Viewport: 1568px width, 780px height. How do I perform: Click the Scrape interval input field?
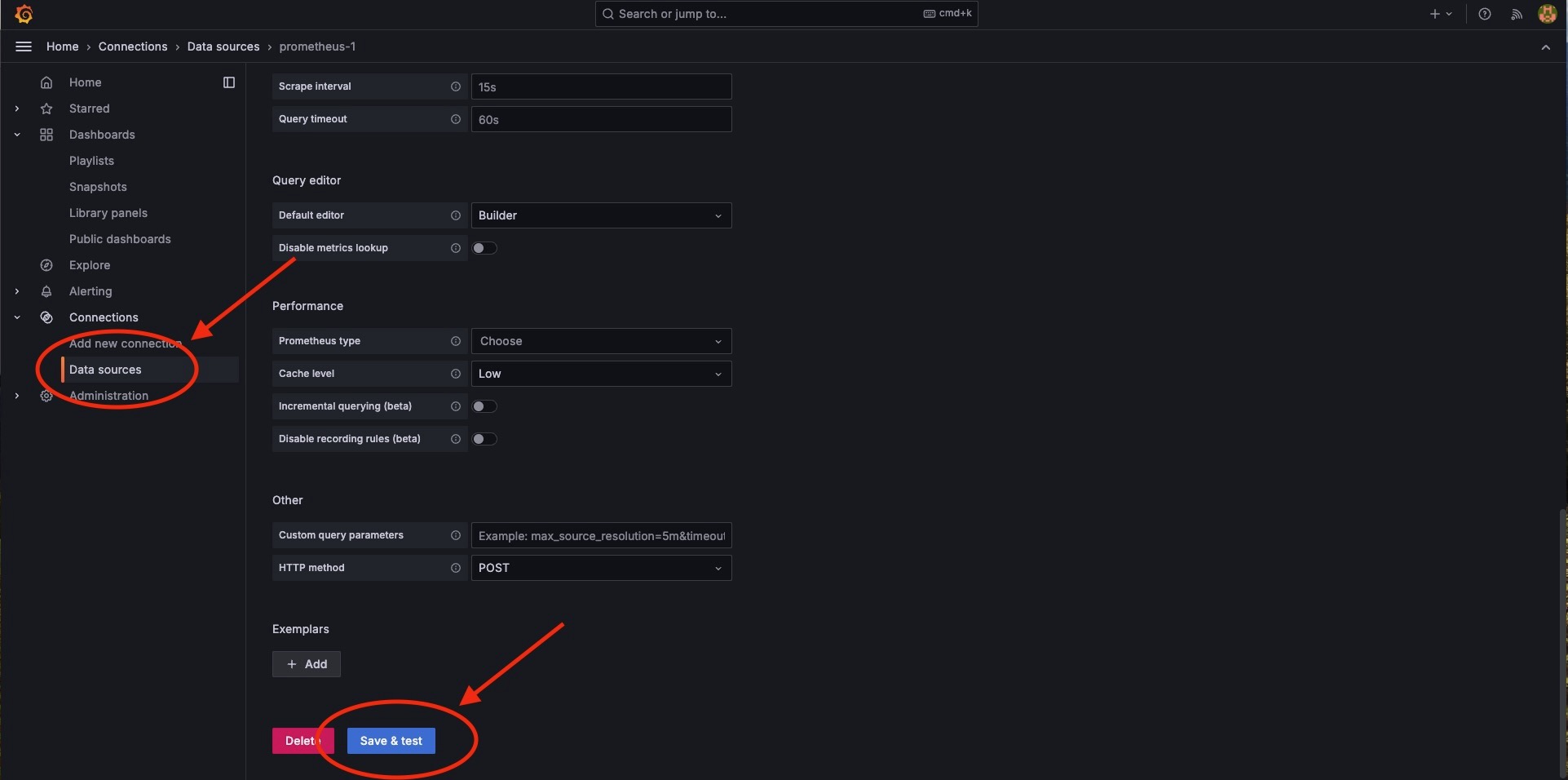pos(601,86)
